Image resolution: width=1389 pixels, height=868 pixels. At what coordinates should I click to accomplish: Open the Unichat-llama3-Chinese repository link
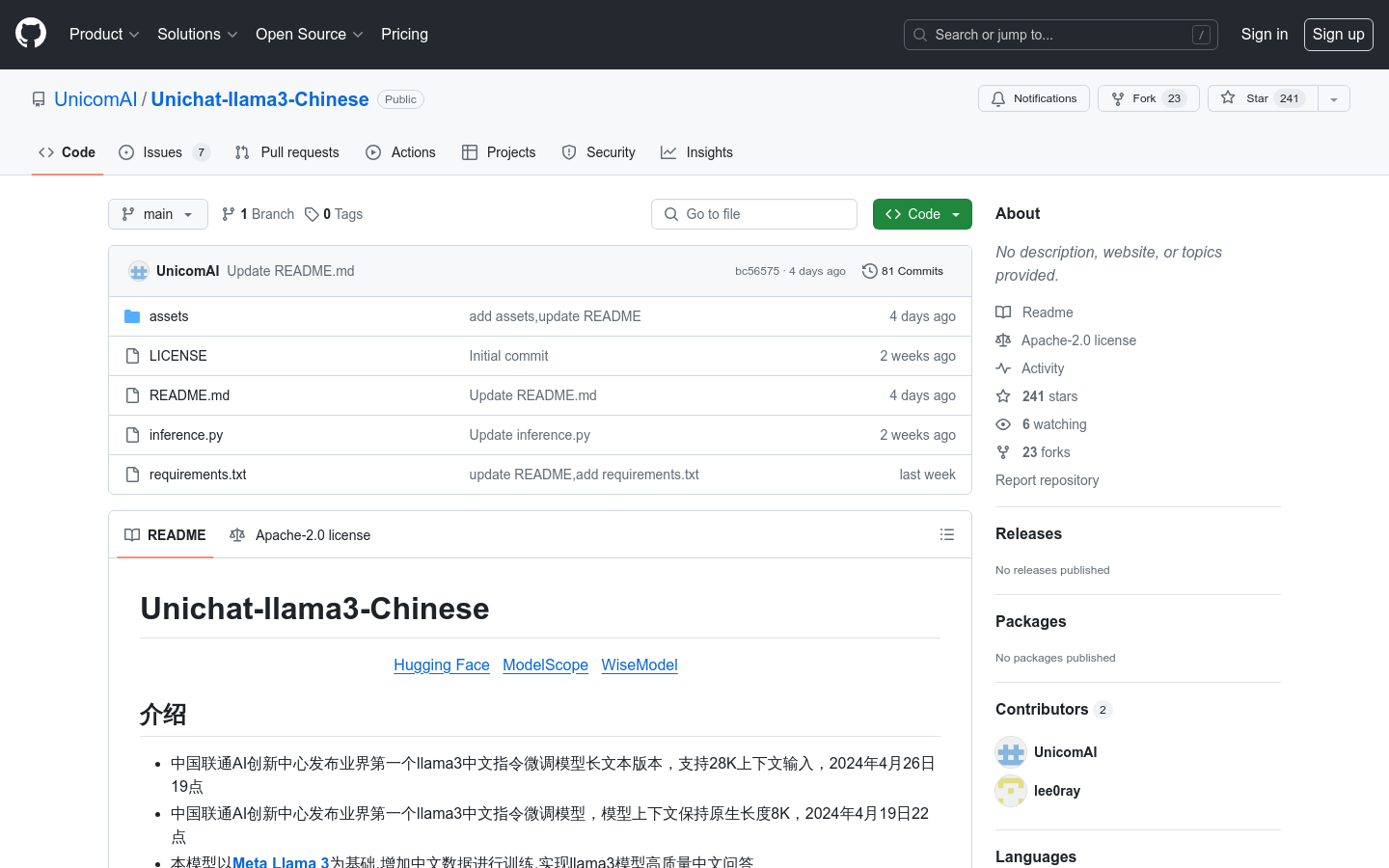coord(259,99)
